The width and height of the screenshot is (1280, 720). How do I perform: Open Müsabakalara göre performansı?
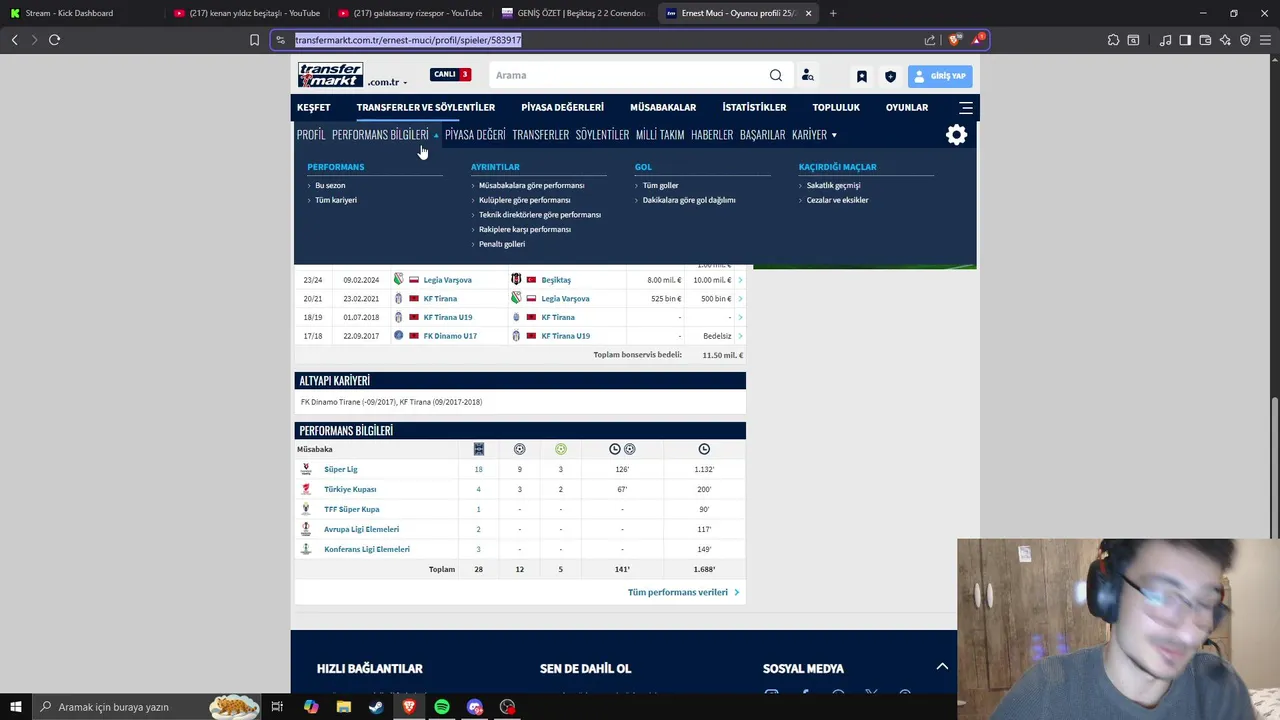(x=531, y=185)
